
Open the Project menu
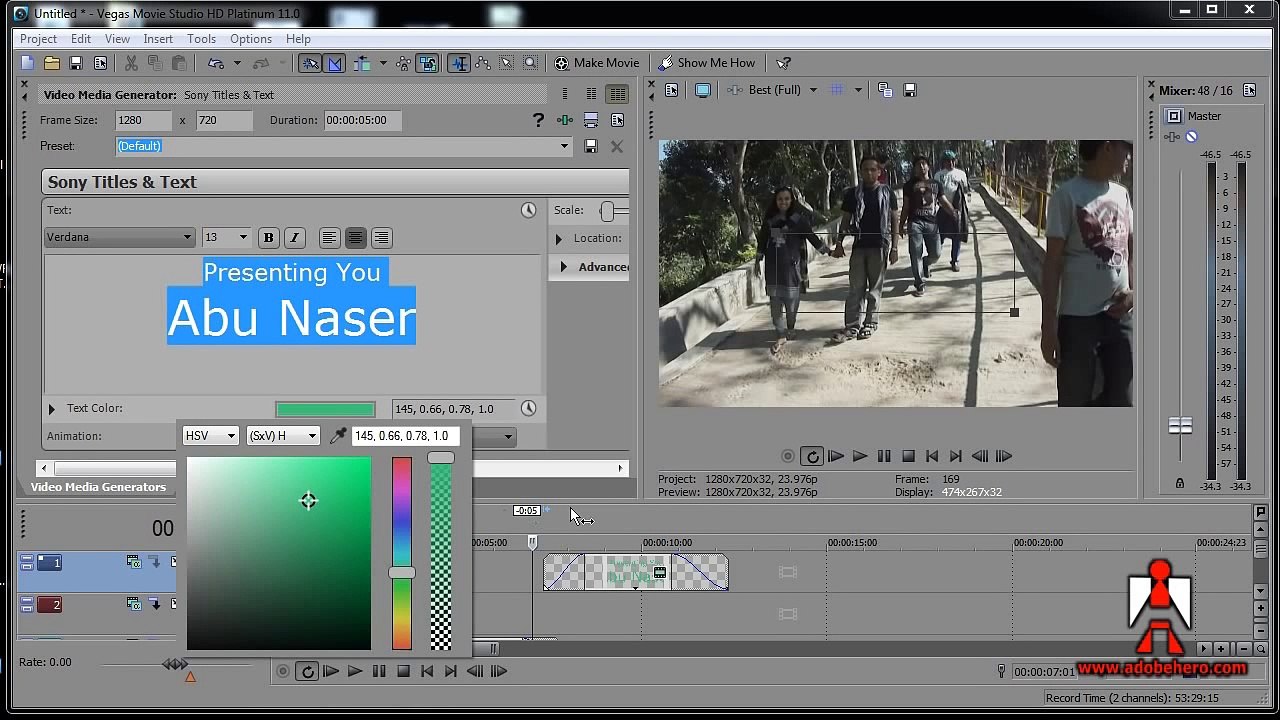pos(38,39)
